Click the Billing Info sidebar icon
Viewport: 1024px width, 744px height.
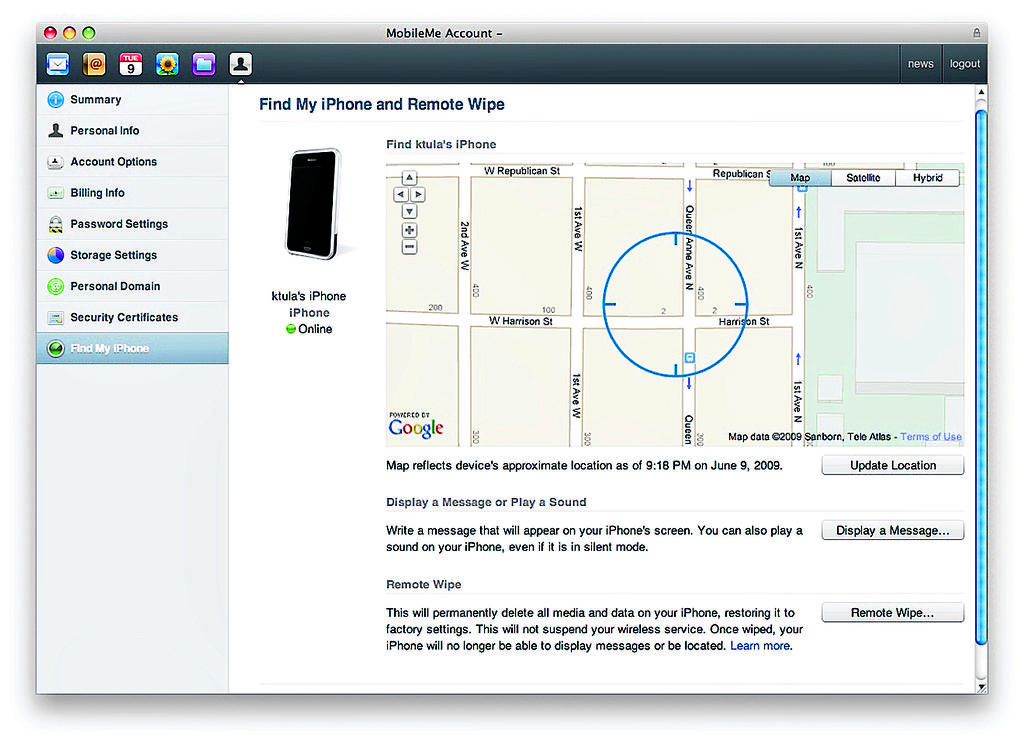tap(56, 193)
